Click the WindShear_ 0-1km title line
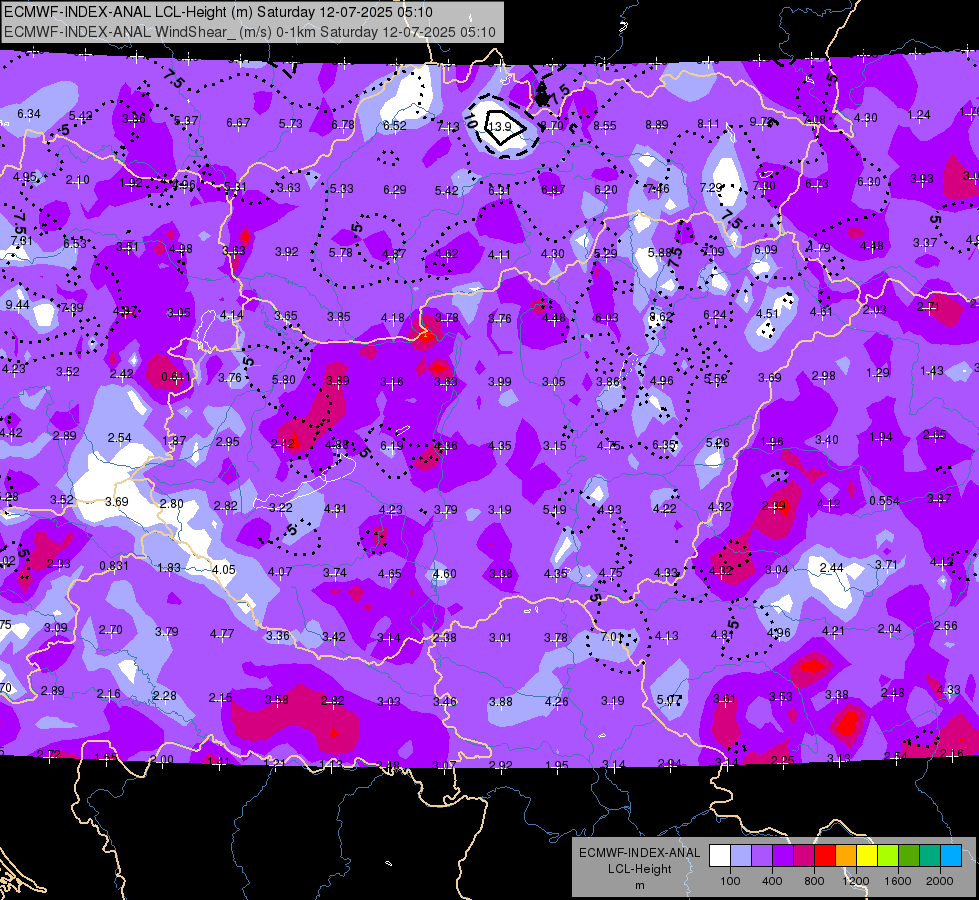This screenshot has height=900, width=979. click(250, 32)
